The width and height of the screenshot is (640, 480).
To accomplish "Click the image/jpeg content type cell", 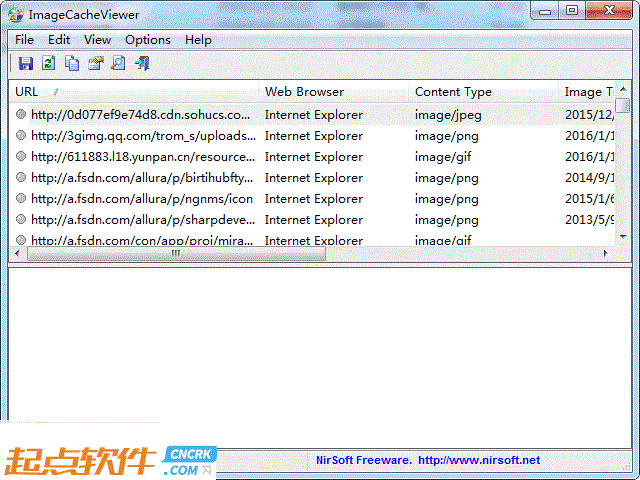I will (448, 115).
